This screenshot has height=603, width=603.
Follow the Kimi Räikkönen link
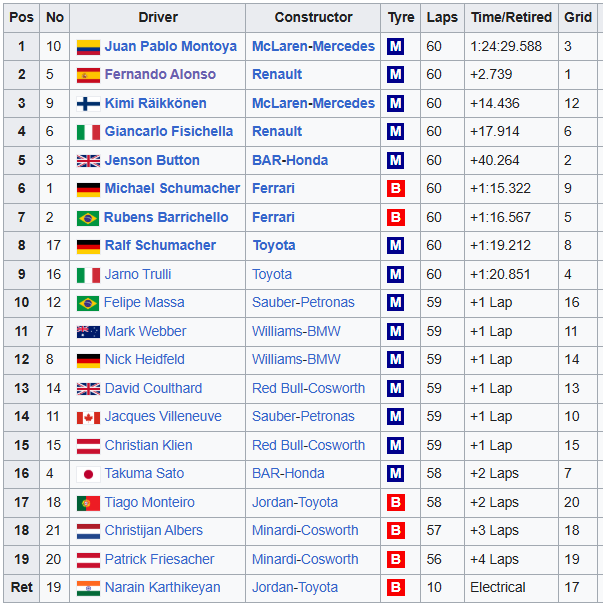[156, 103]
